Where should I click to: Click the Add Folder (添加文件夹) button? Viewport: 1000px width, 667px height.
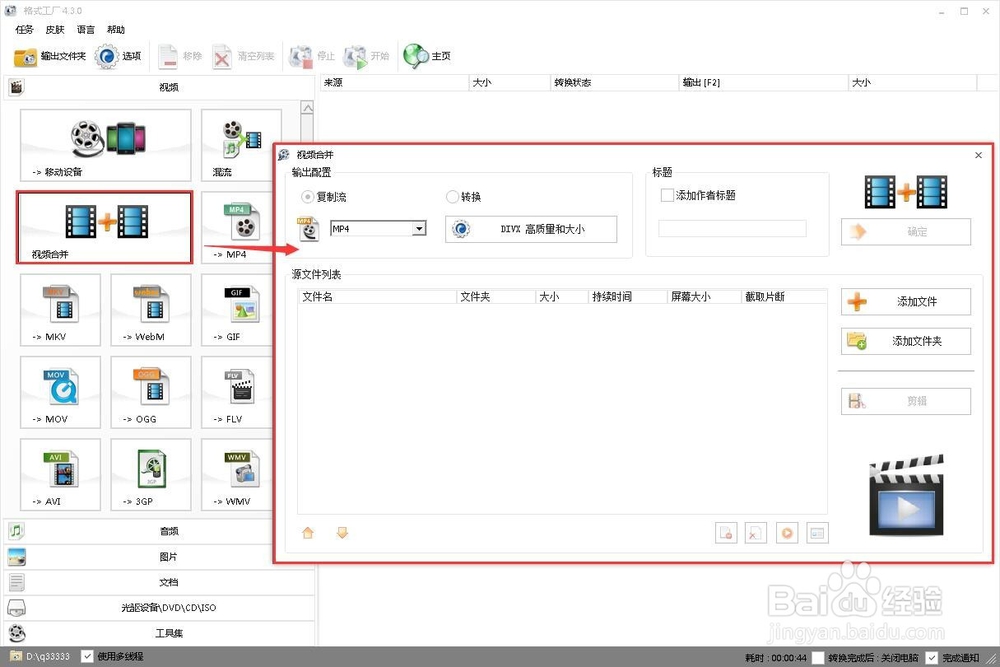[906, 341]
